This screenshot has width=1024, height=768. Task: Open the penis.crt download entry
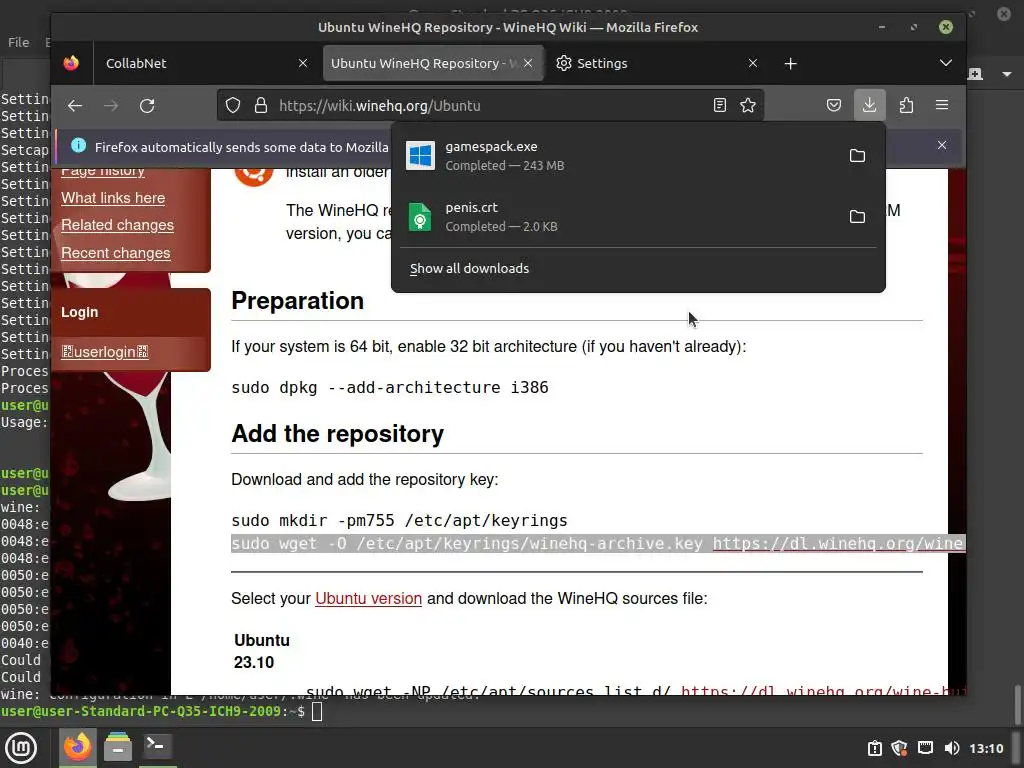click(617, 216)
